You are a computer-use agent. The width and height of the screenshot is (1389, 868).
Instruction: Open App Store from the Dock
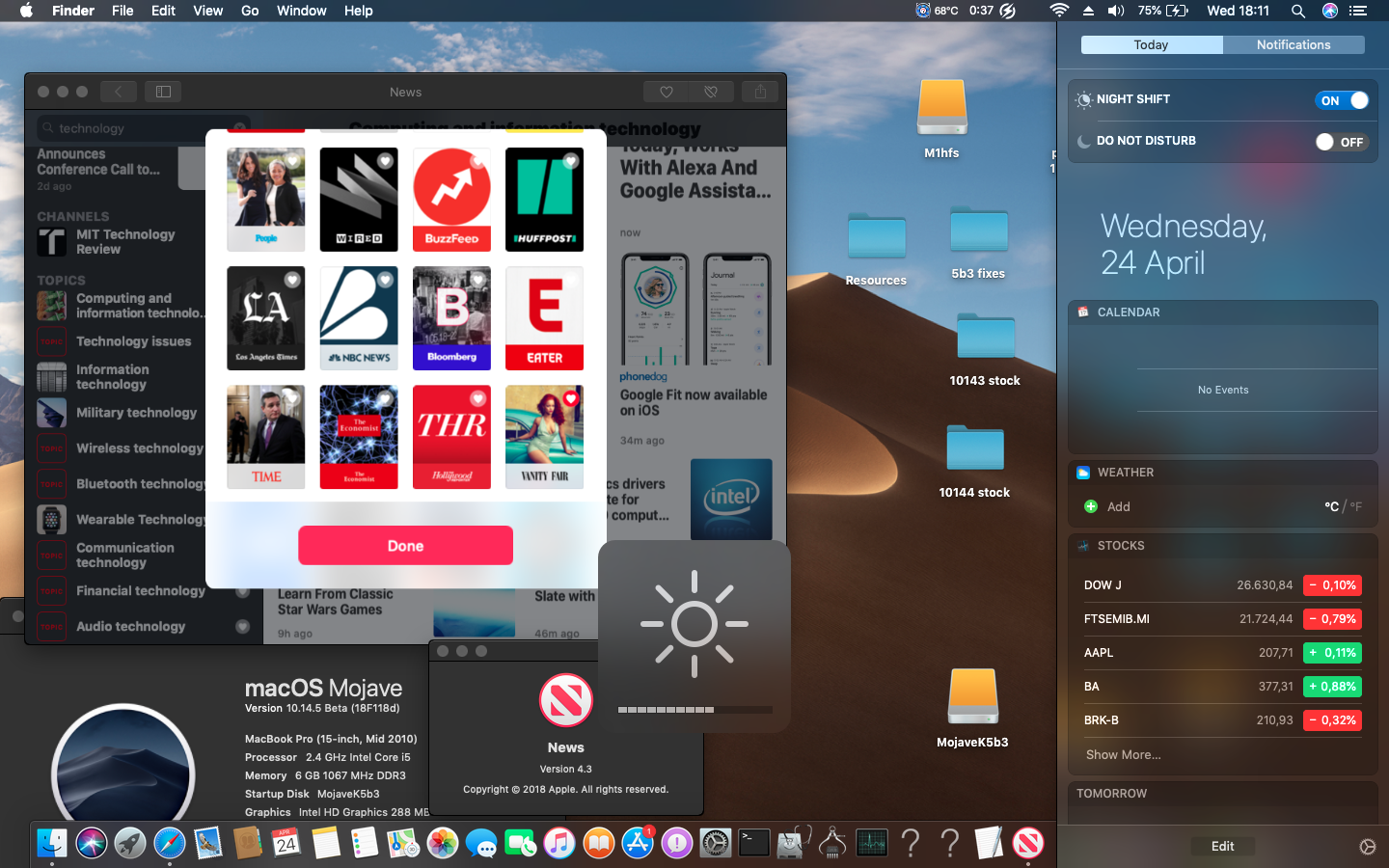point(638,843)
